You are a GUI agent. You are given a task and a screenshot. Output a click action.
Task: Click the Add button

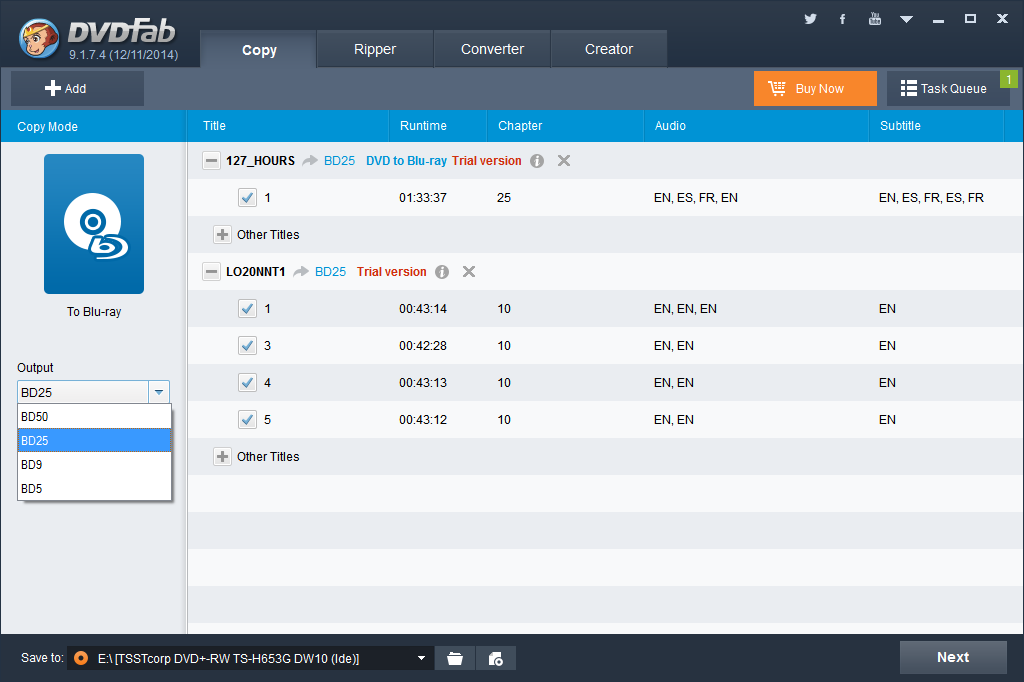(77, 88)
